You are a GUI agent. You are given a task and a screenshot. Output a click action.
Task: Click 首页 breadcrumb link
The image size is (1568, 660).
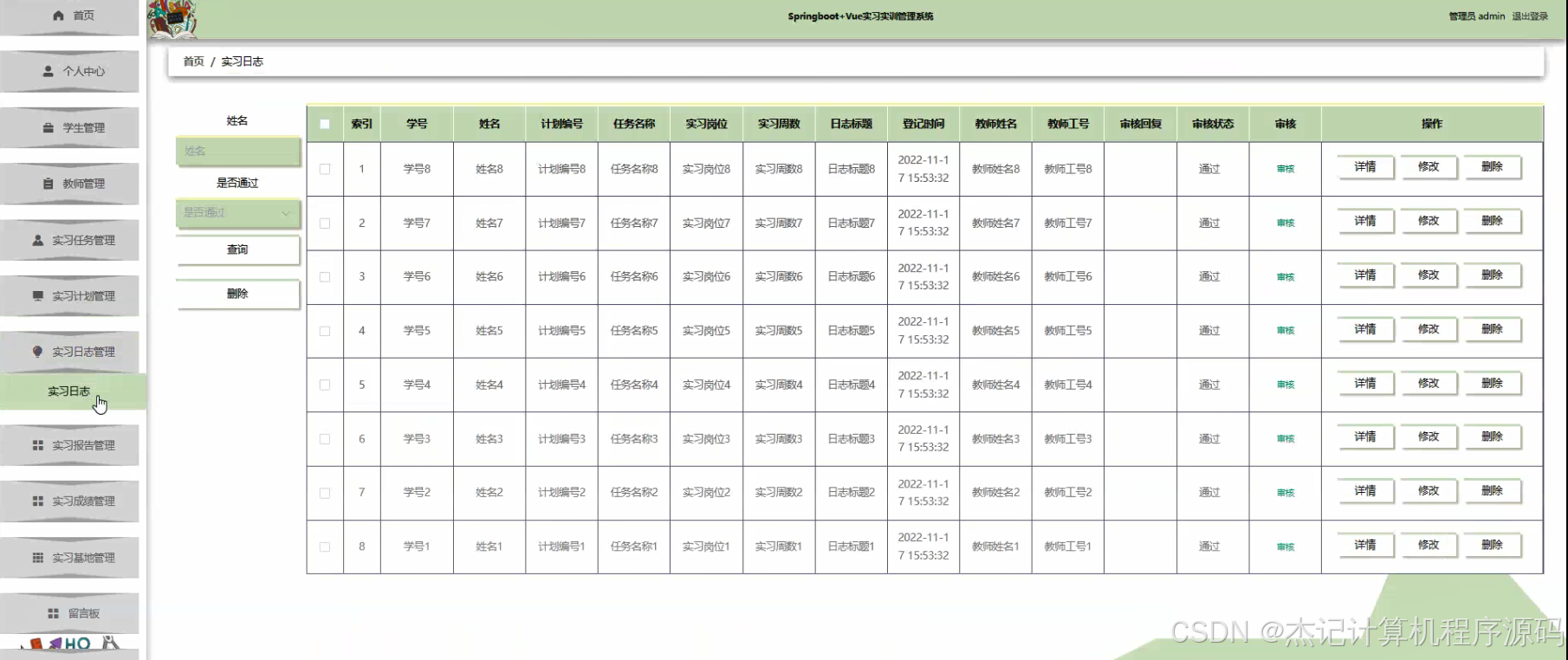[x=193, y=61]
